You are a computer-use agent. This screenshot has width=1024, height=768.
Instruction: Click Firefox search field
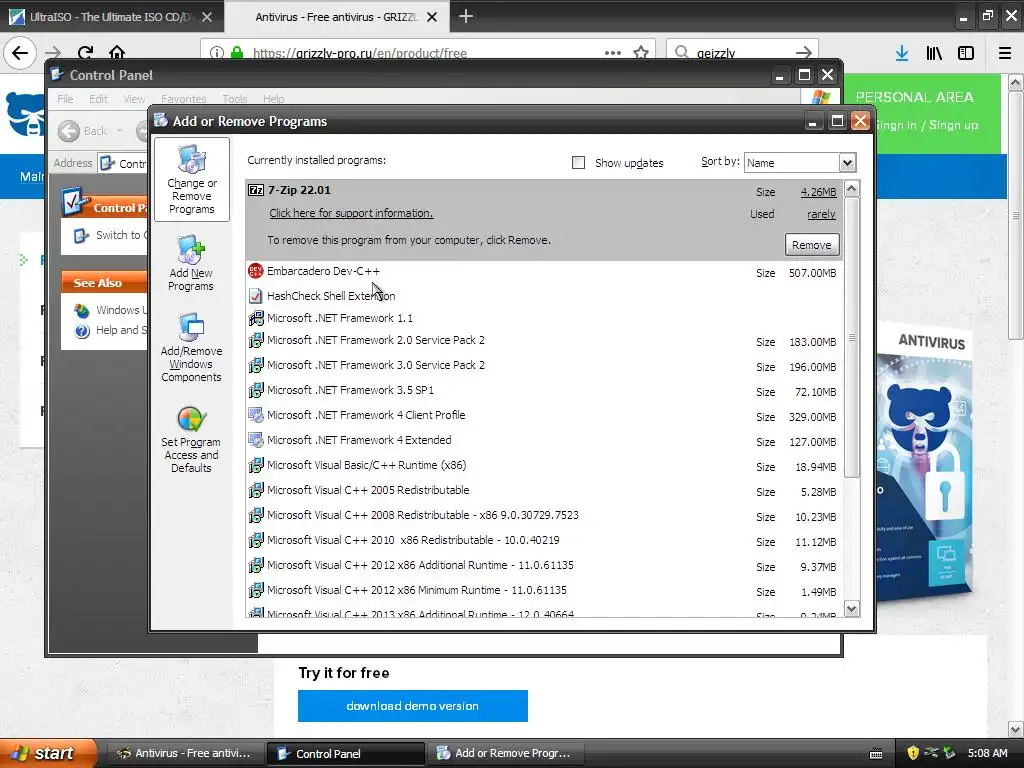point(742,53)
